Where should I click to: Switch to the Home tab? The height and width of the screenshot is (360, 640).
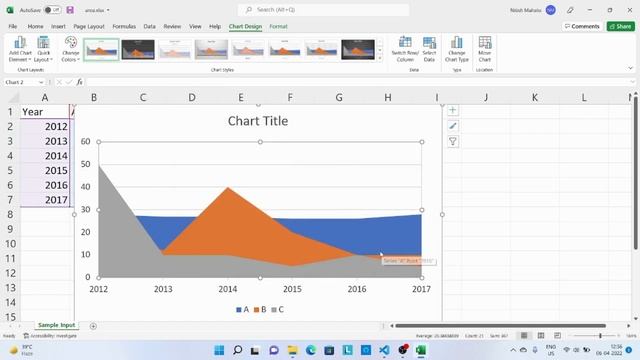coord(36,26)
